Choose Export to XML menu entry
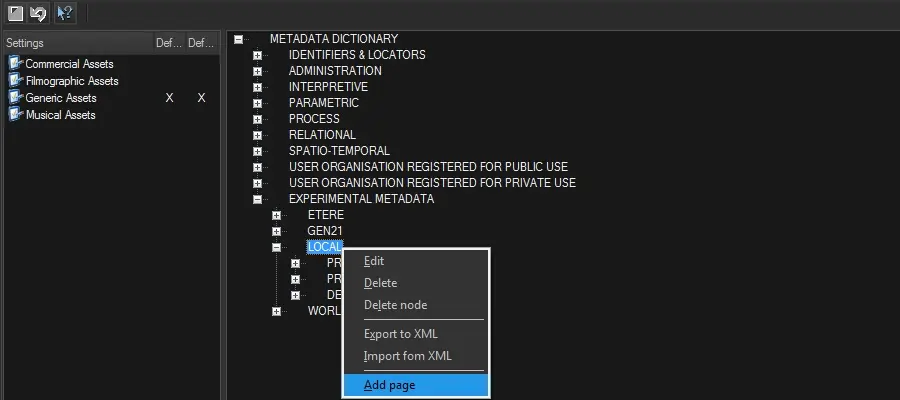Viewport: 900px width, 400px height. [400, 334]
